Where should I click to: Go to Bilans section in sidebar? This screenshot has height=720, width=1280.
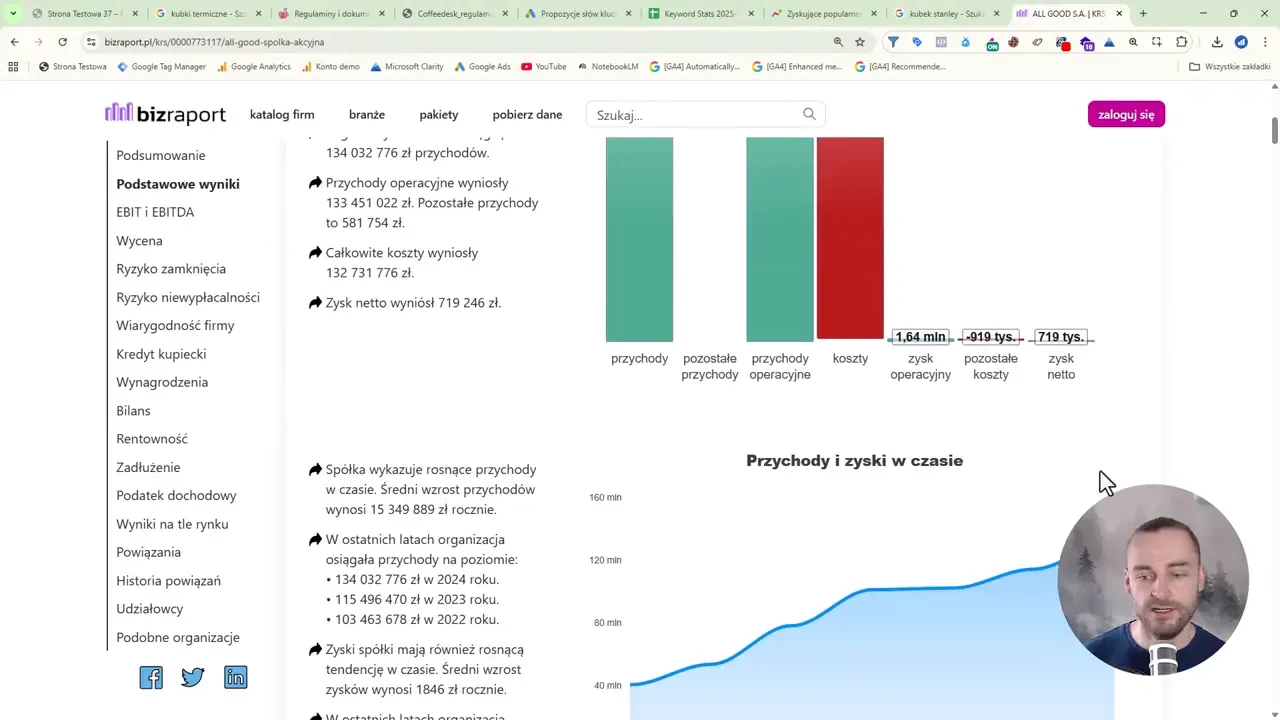133,410
